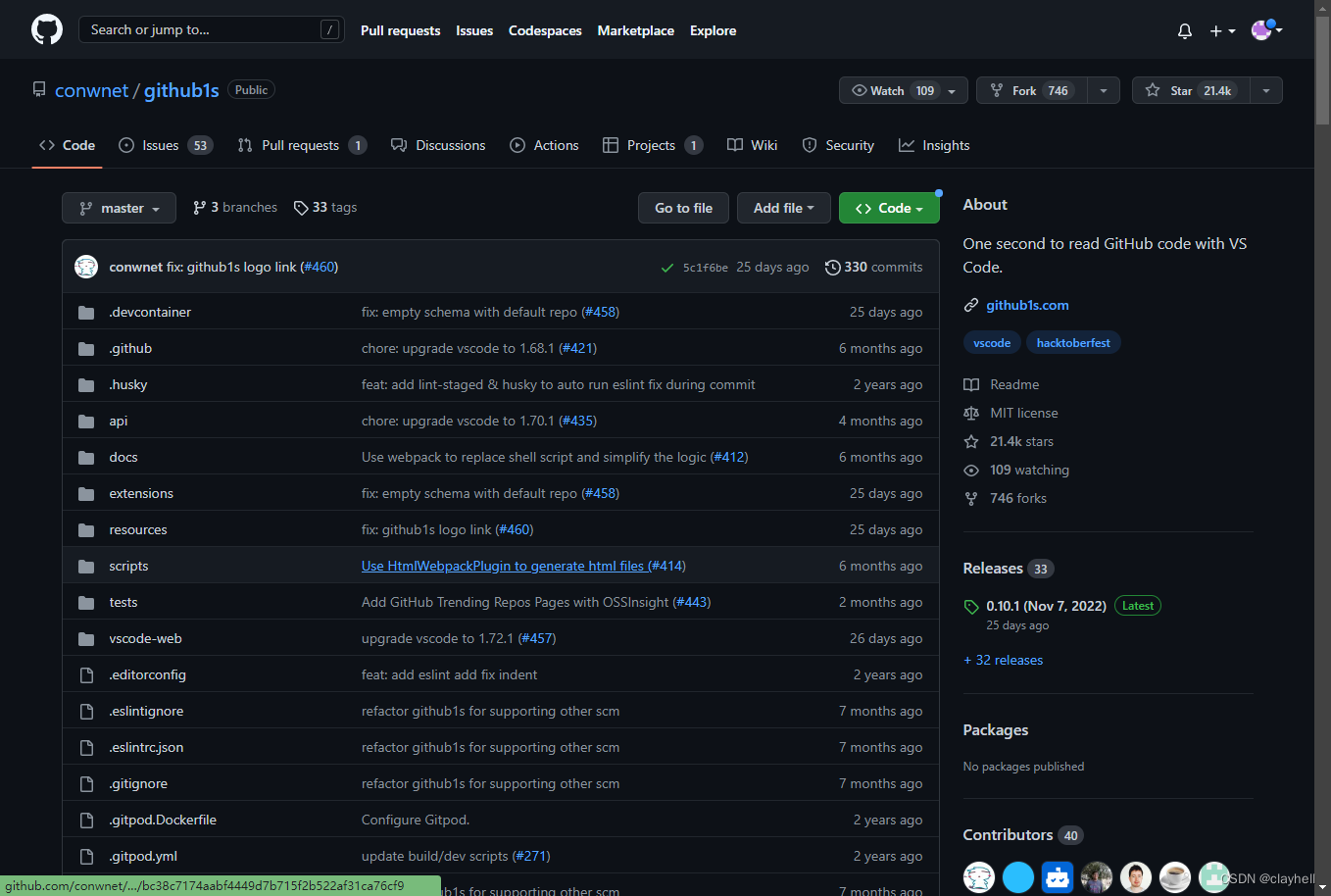Click the blue circle contributor avatar
The height and width of the screenshot is (896, 1331).
coord(1018,877)
